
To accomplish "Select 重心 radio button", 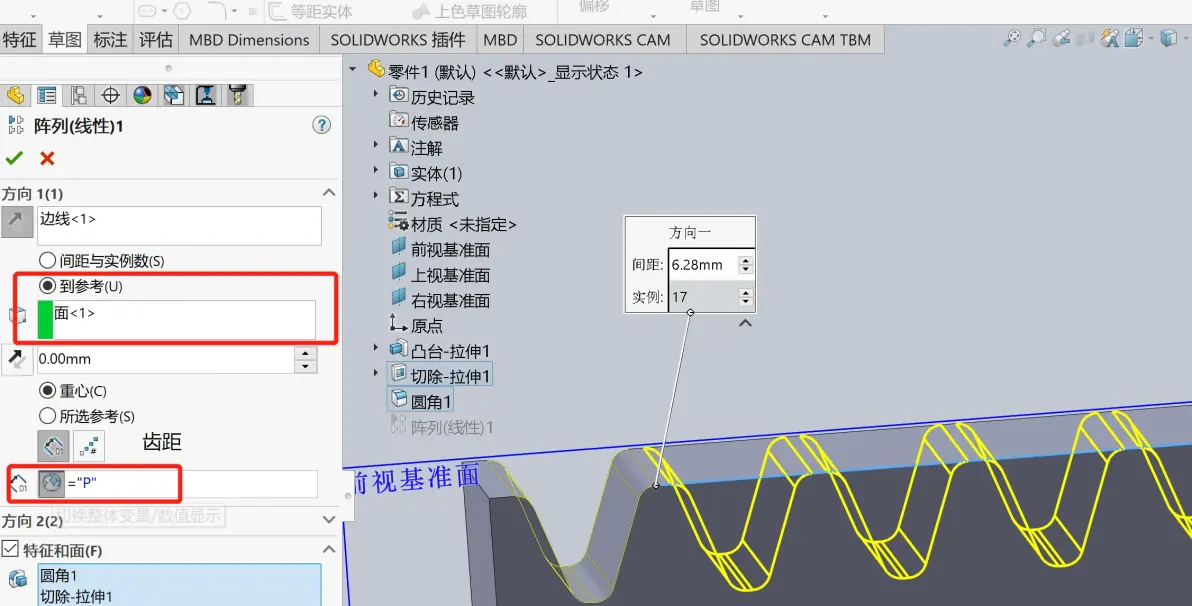I will tap(47, 390).
